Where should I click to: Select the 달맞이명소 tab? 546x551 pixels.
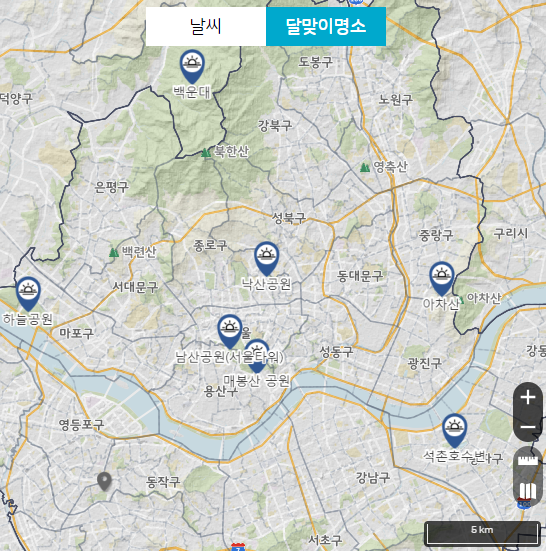[326, 26]
